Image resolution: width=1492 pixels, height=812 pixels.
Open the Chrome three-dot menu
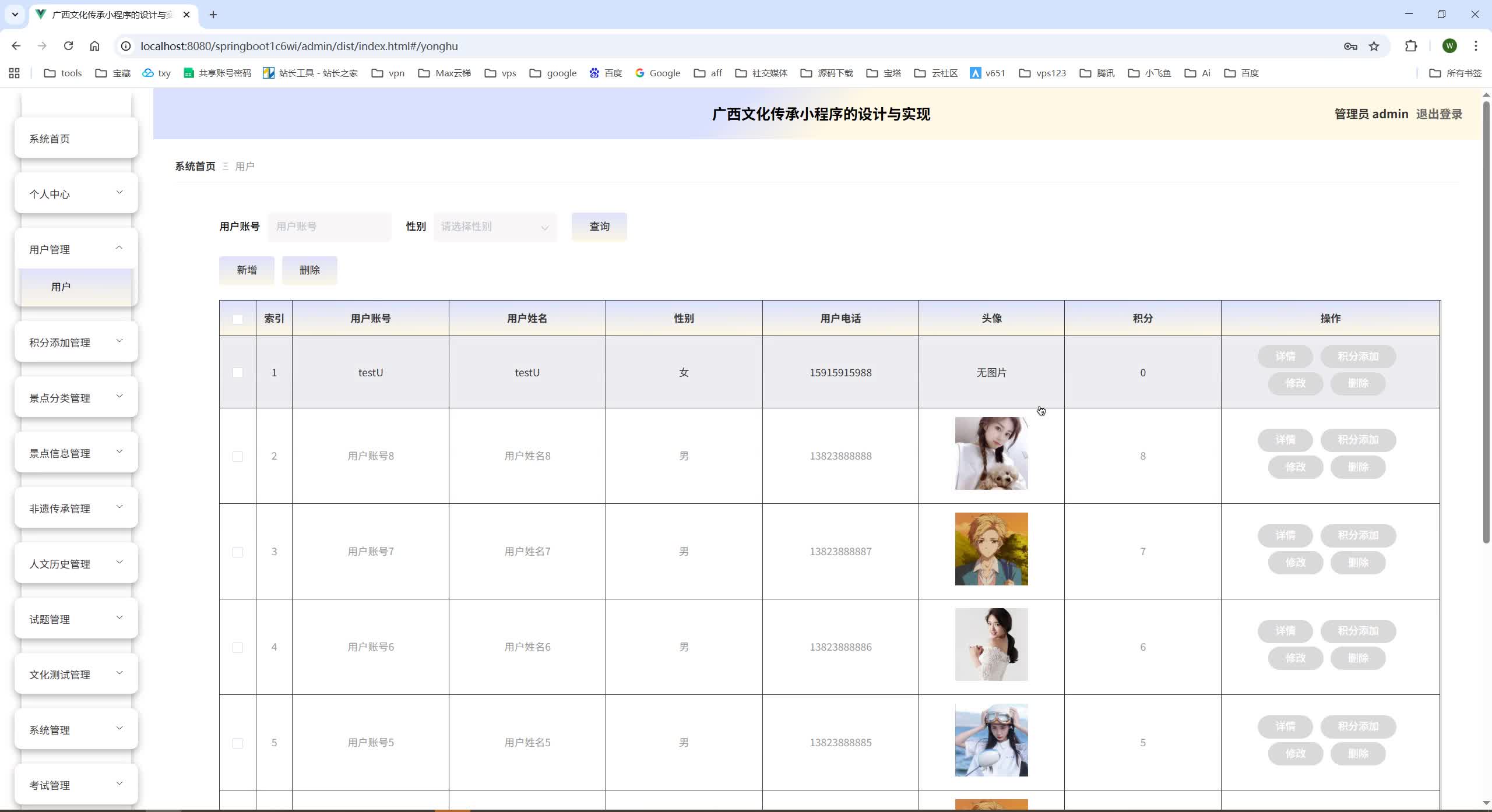(x=1476, y=46)
